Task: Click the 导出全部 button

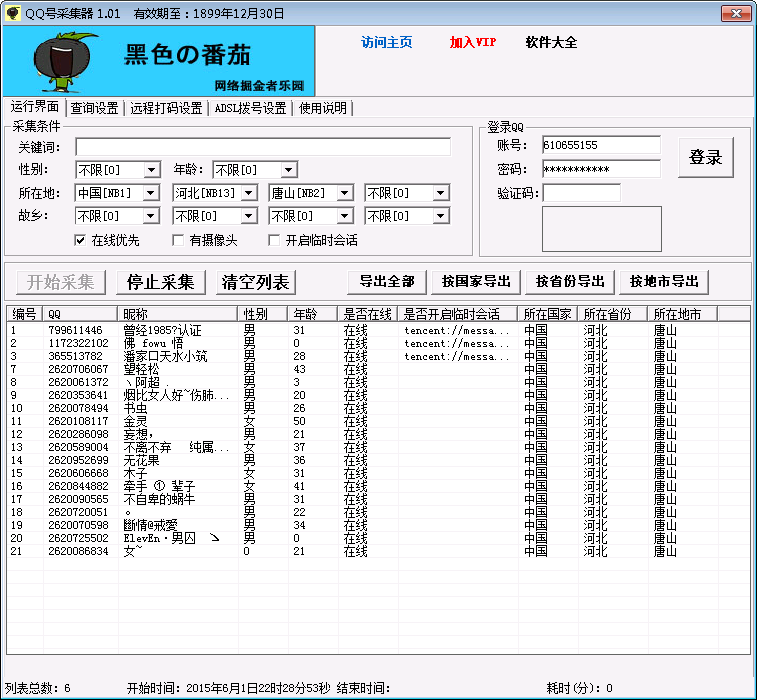Action: (387, 281)
